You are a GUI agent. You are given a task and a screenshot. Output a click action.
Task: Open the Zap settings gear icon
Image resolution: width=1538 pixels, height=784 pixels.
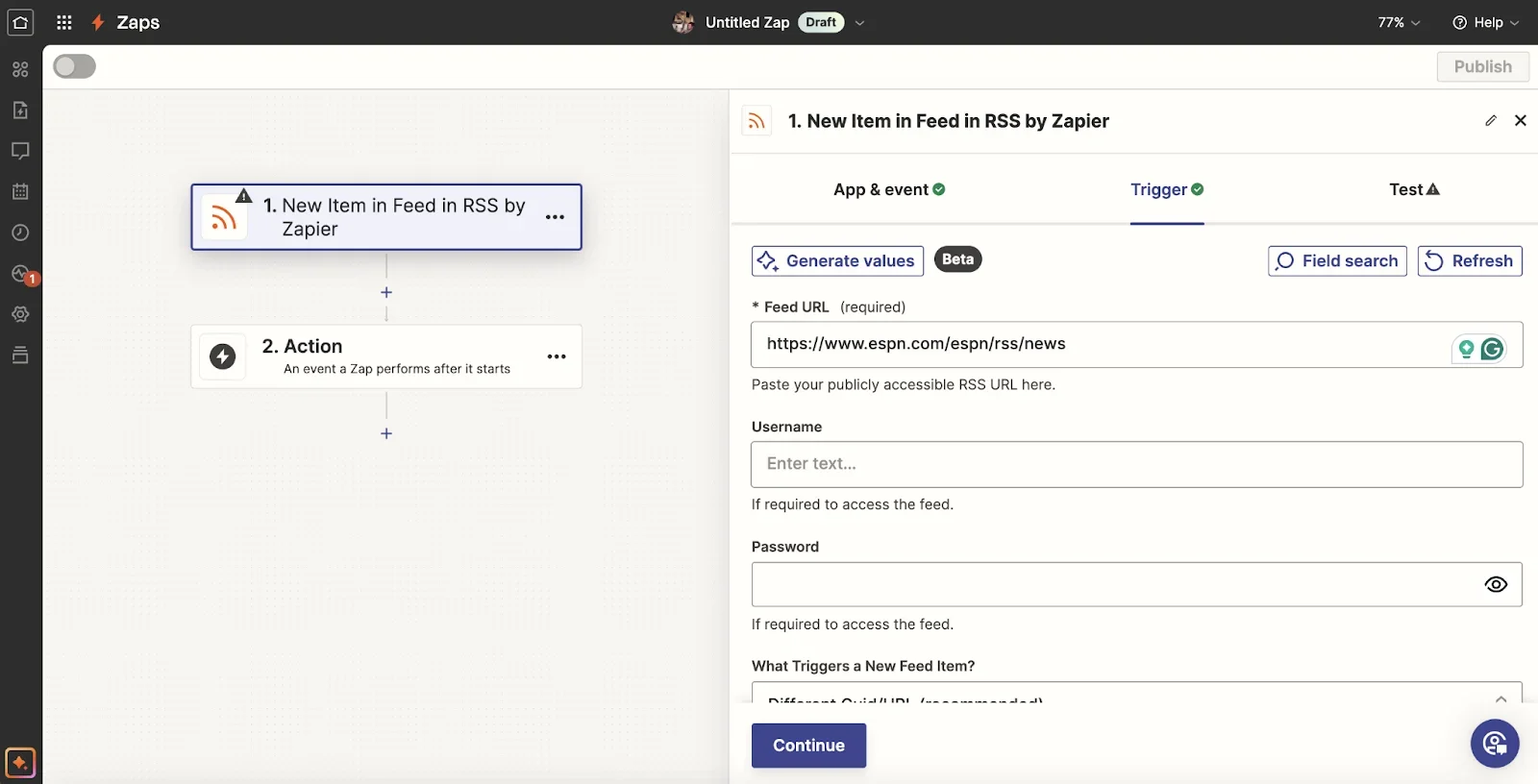(x=20, y=314)
